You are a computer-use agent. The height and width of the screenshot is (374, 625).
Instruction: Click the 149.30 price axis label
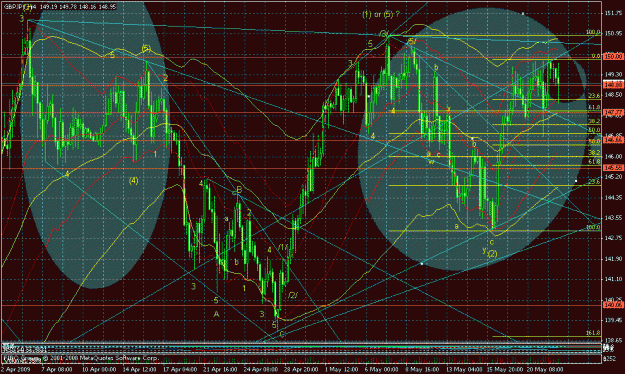[x=614, y=74]
